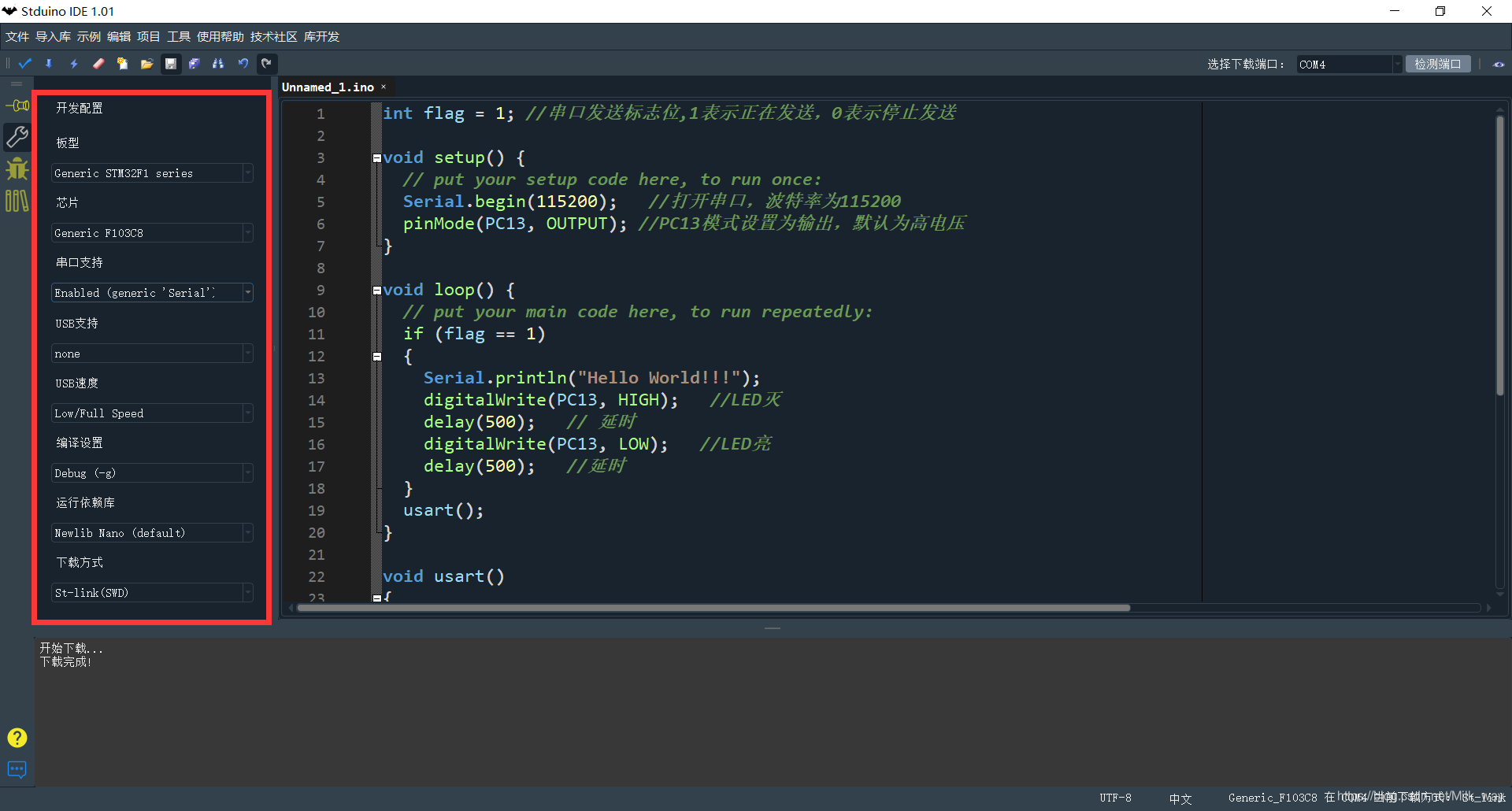Click the splitter handle above the output panel

[x=773, y=628]
